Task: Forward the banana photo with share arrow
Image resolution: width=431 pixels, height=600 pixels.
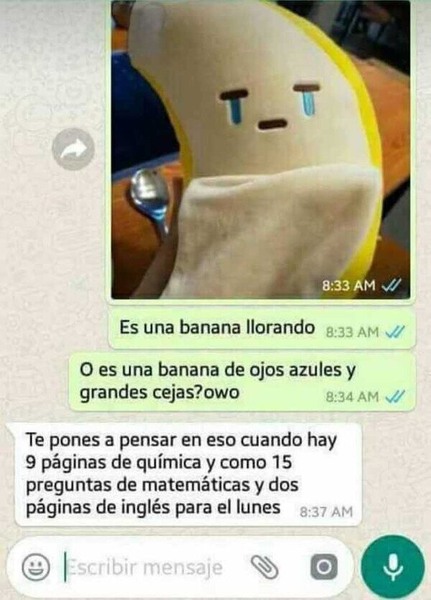Action: [x=73, y=149]
